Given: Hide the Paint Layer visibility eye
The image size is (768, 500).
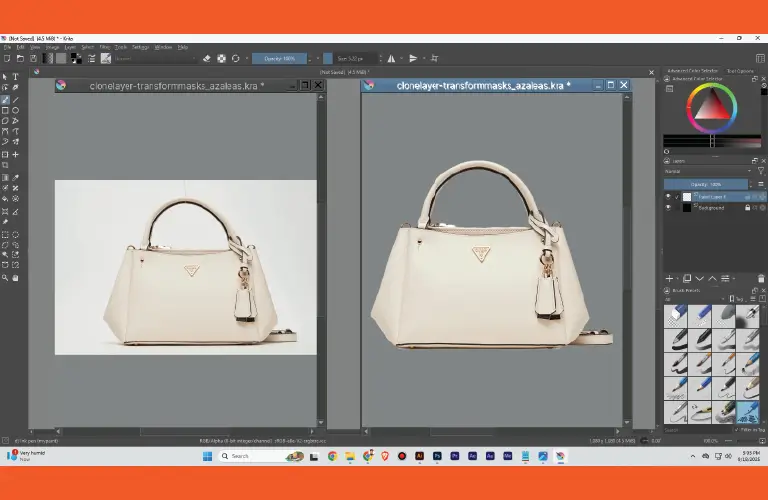Looking at the screenshot, I should tap(668, 197).
